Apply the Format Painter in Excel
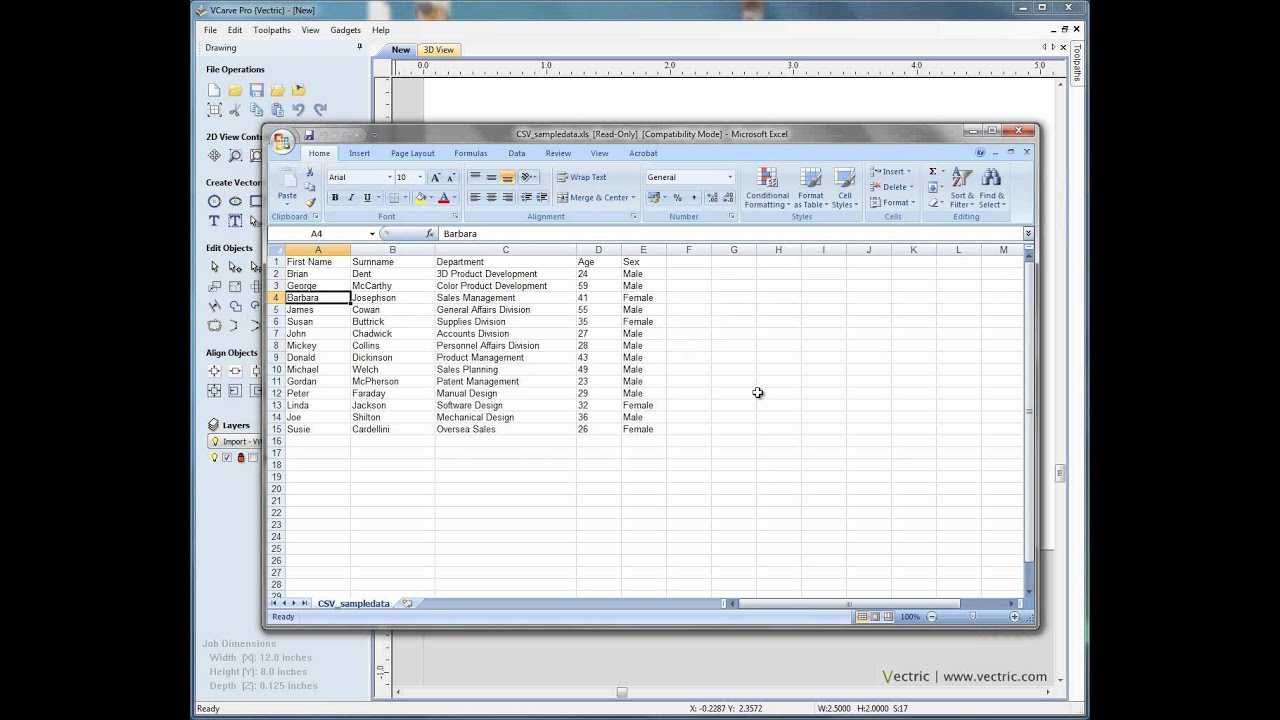Viewport: 1280px width, 720px height. 310,203
